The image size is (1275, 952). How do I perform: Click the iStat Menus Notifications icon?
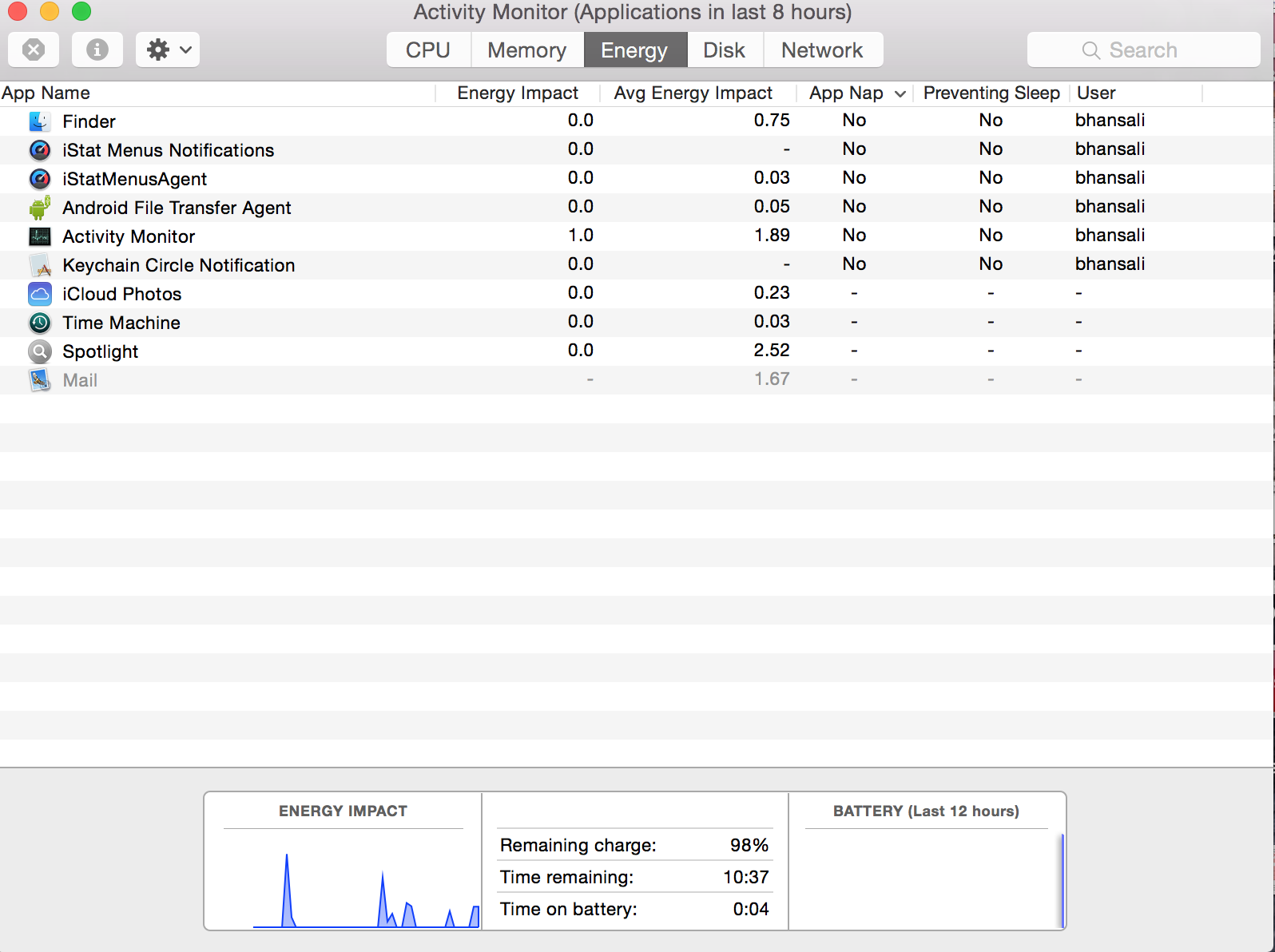coord(40,150)
